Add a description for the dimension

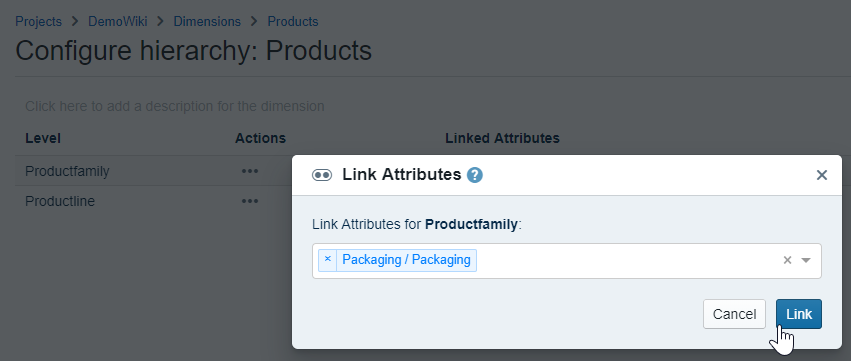pos(175,106)
